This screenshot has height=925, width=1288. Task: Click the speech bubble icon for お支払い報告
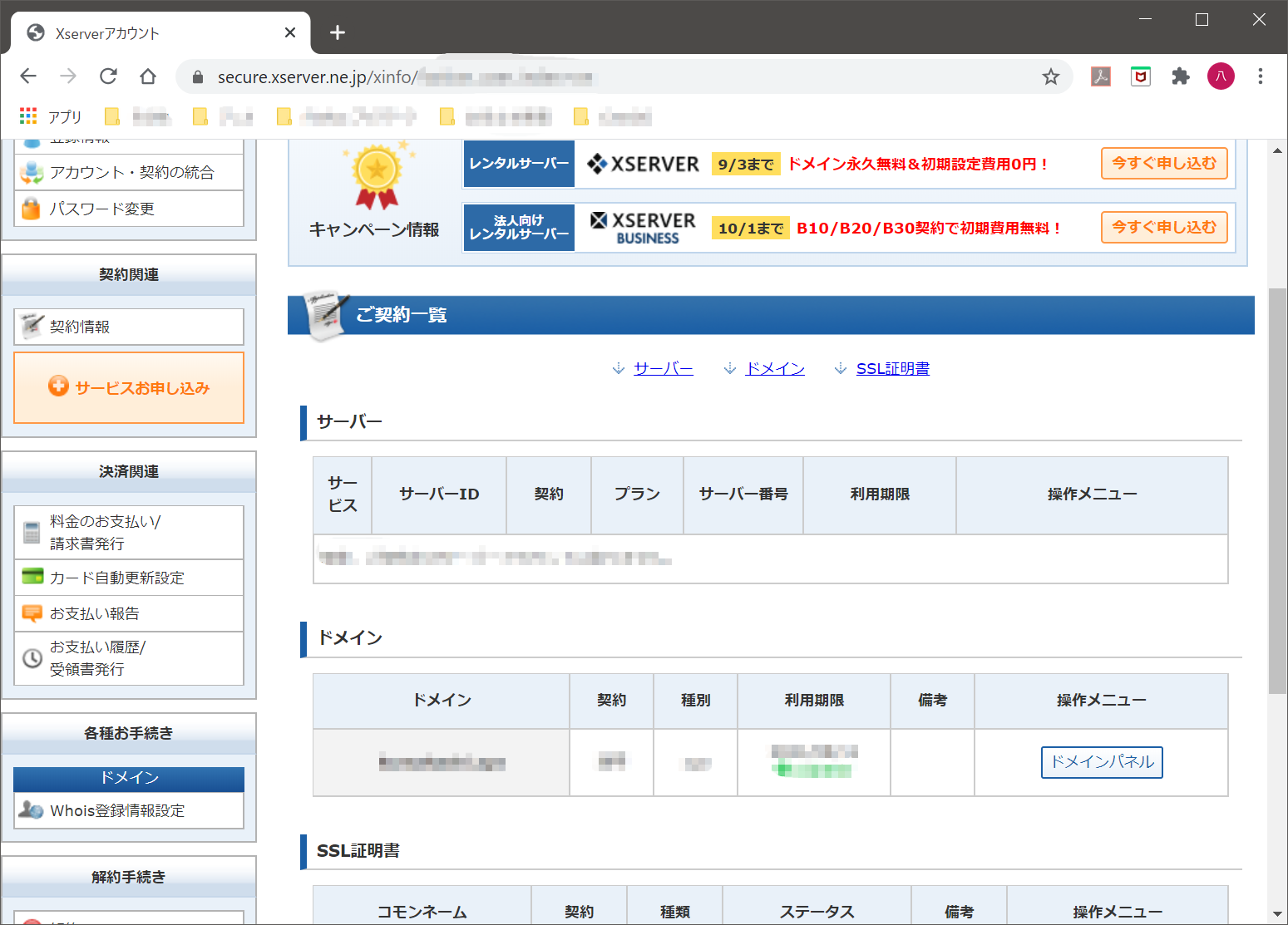[x=32, y=613]
